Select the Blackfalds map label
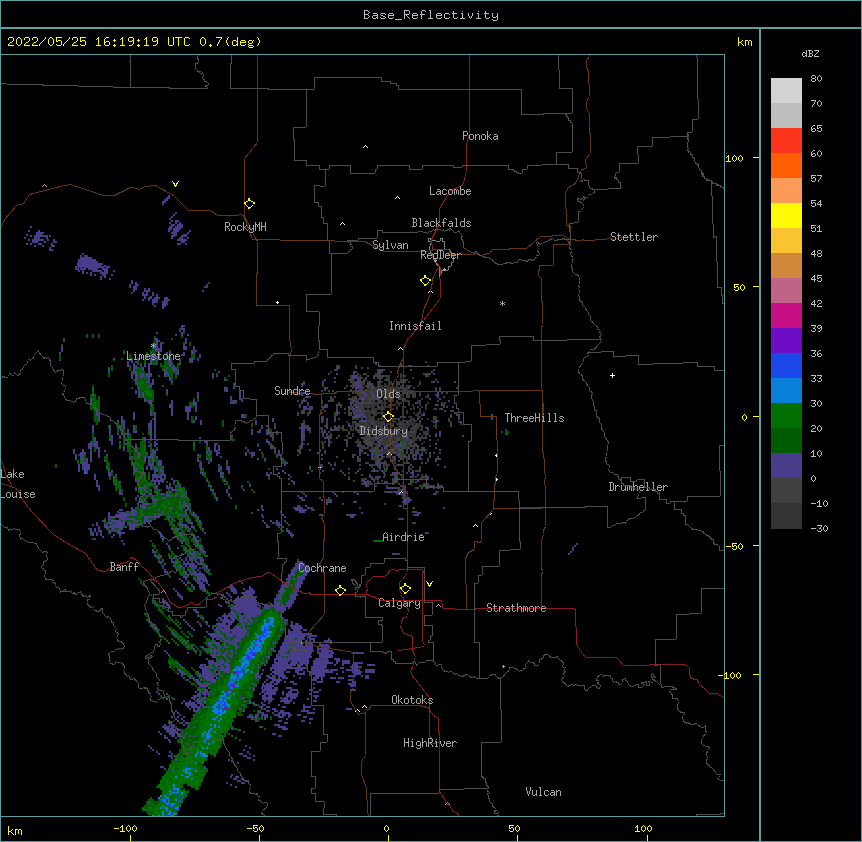862x842 pixels. pos(441,223)
